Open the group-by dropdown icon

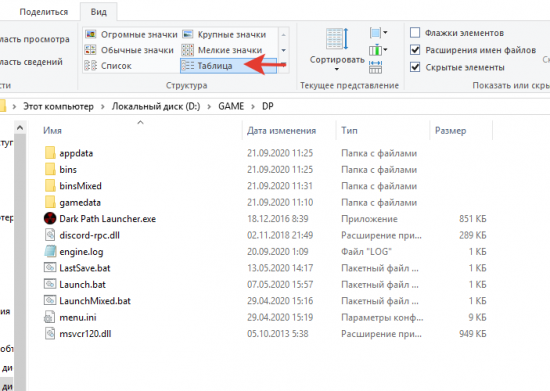(x=378, y=33)
